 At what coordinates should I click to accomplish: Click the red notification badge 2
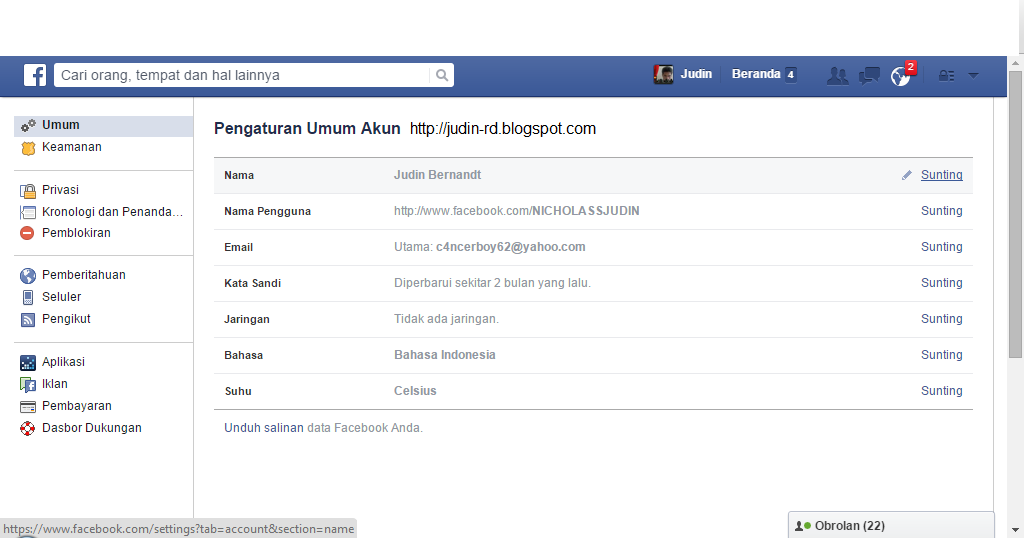910,67
